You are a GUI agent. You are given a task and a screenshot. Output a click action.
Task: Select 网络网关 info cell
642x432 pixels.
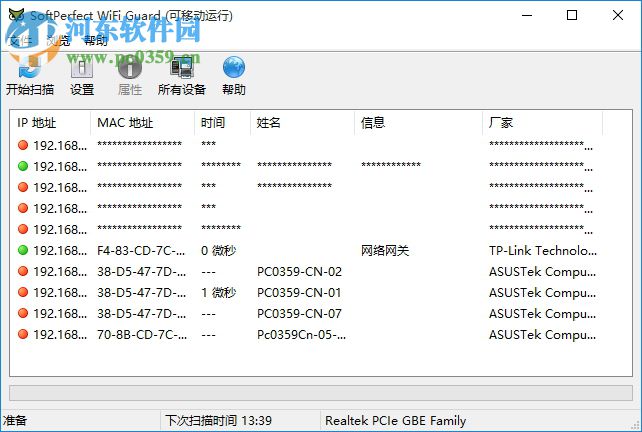pyautogui.click(x=385, y=251)
